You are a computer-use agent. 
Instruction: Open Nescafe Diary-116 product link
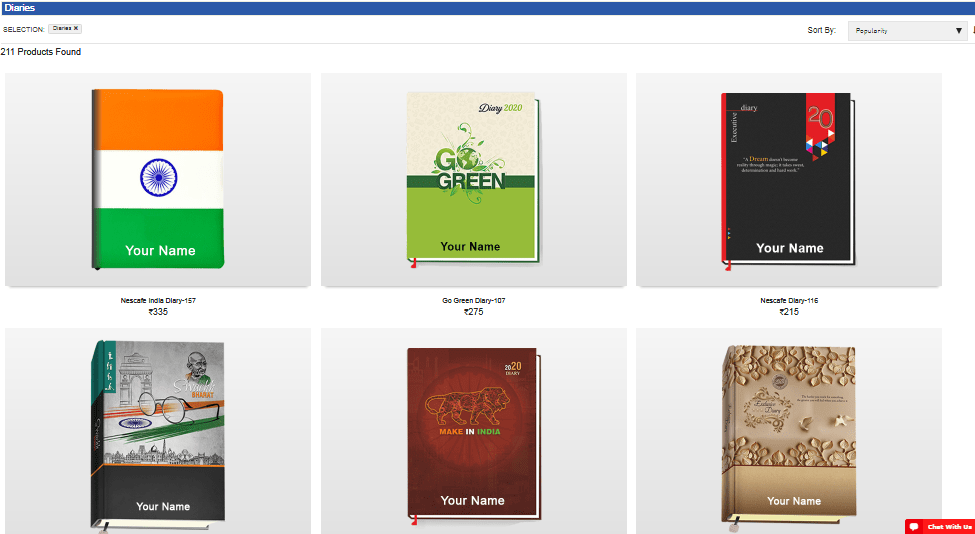click(x=789, y=300)
